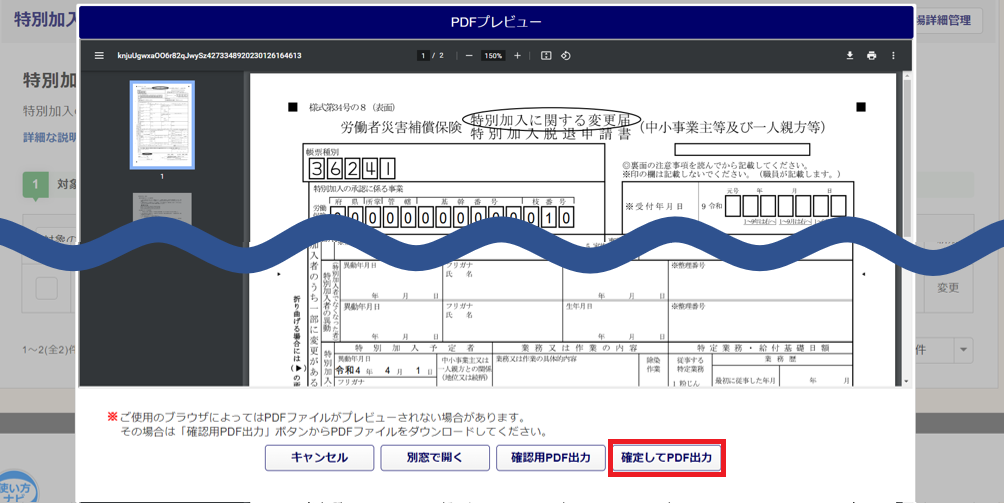Click the PDFプレビュー dialog title

point(496,22)
